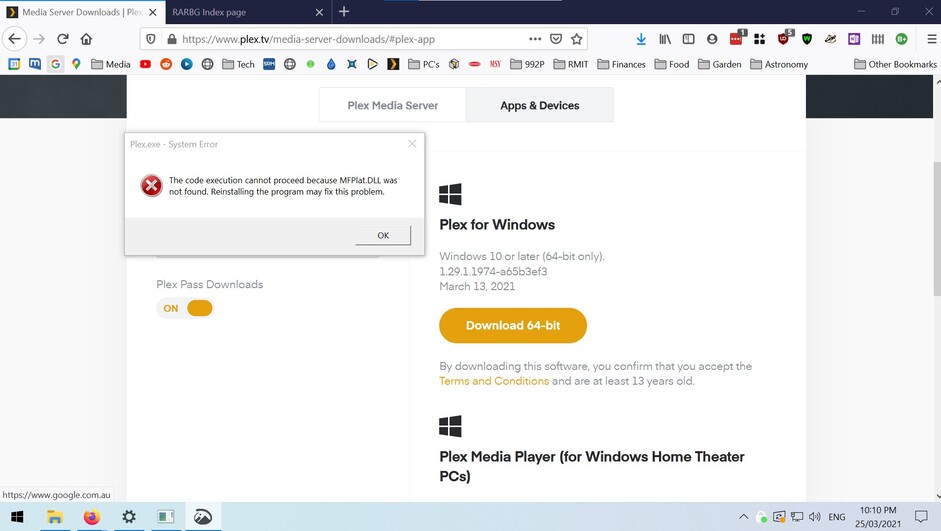Open the Plex chevron bookmark icon
941x531 pixels.
[393, 64]
